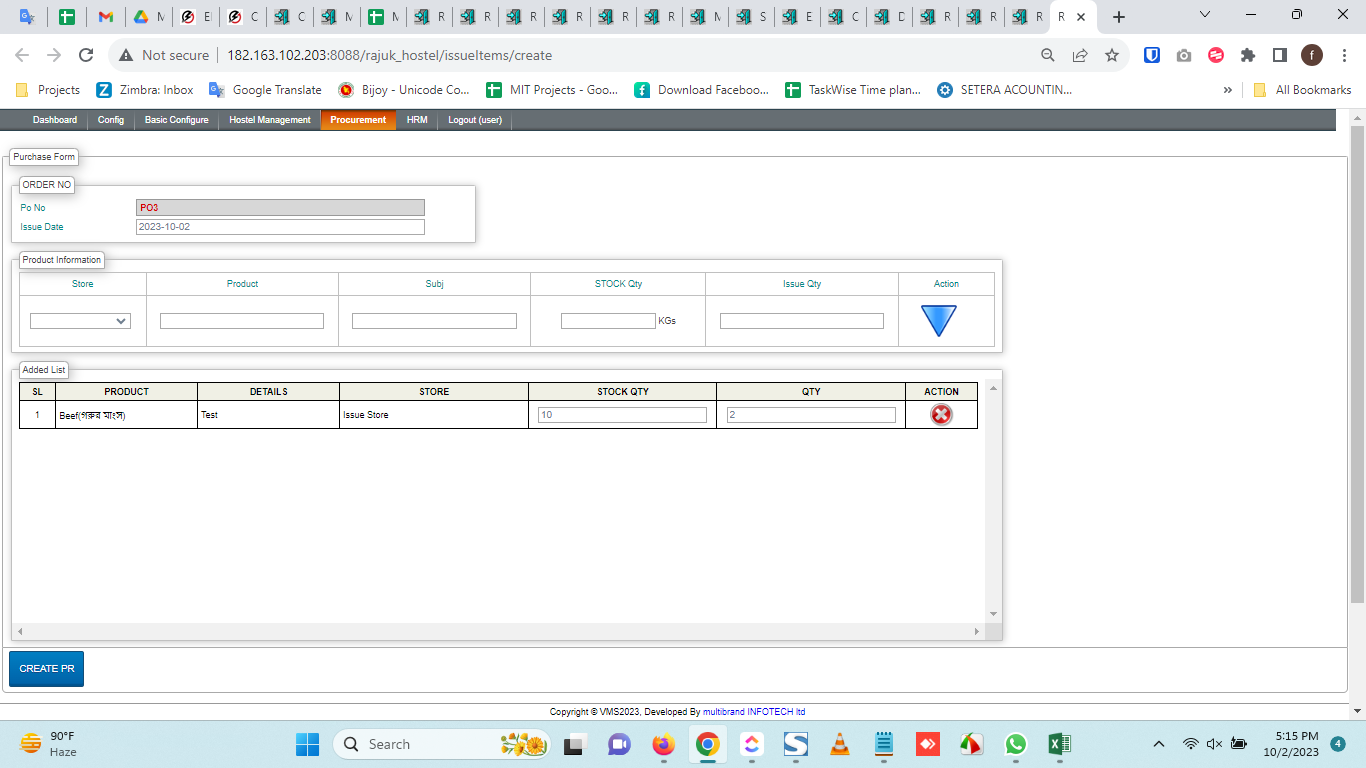Open the zoom magnifier icon in address bar
This screenshot has width=1366, height=768.
point(1048,55)
